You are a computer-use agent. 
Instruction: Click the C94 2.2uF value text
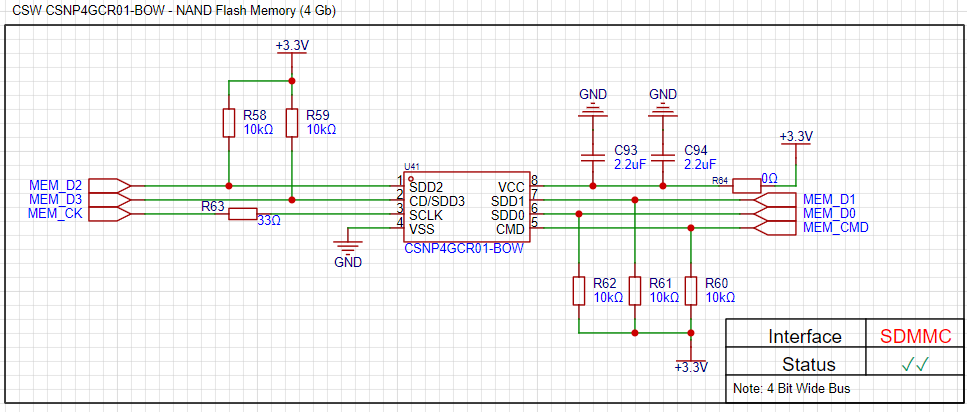point(700,164)
